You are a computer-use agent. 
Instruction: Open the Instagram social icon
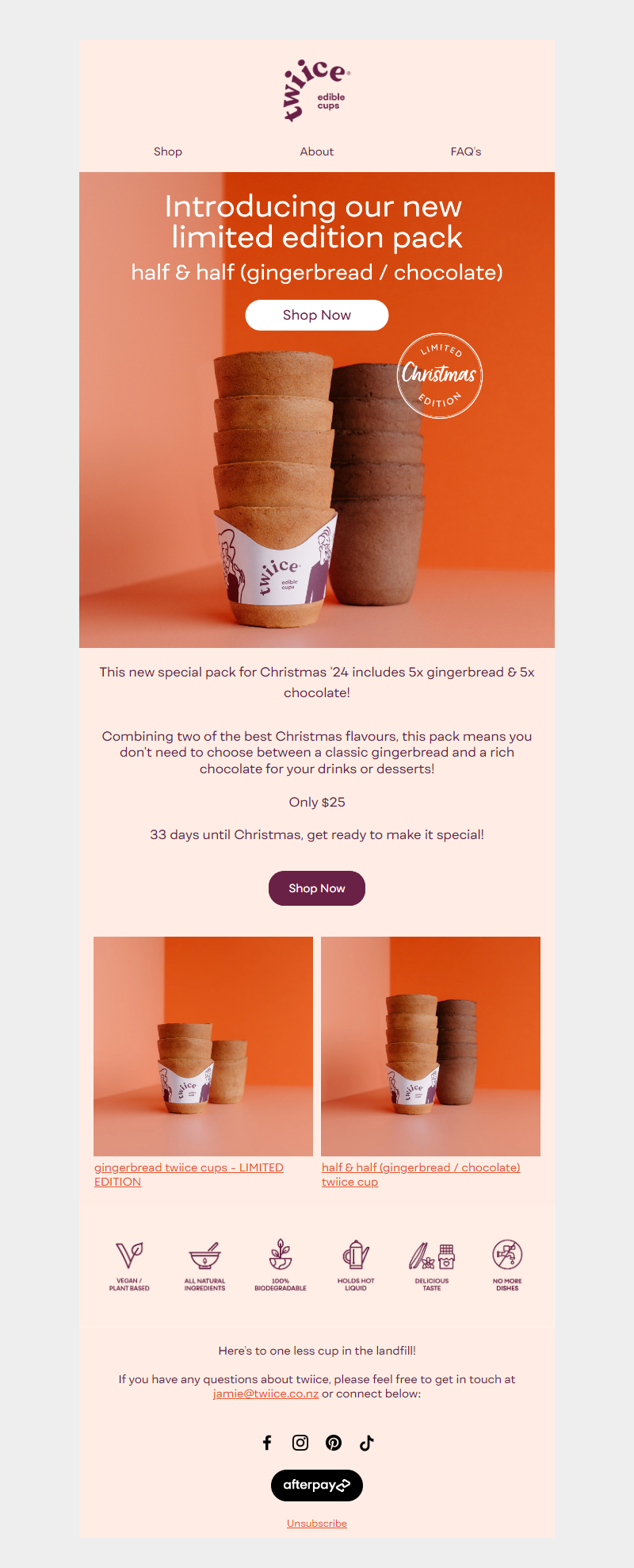pyautogui.click(x=300, y=1443)
